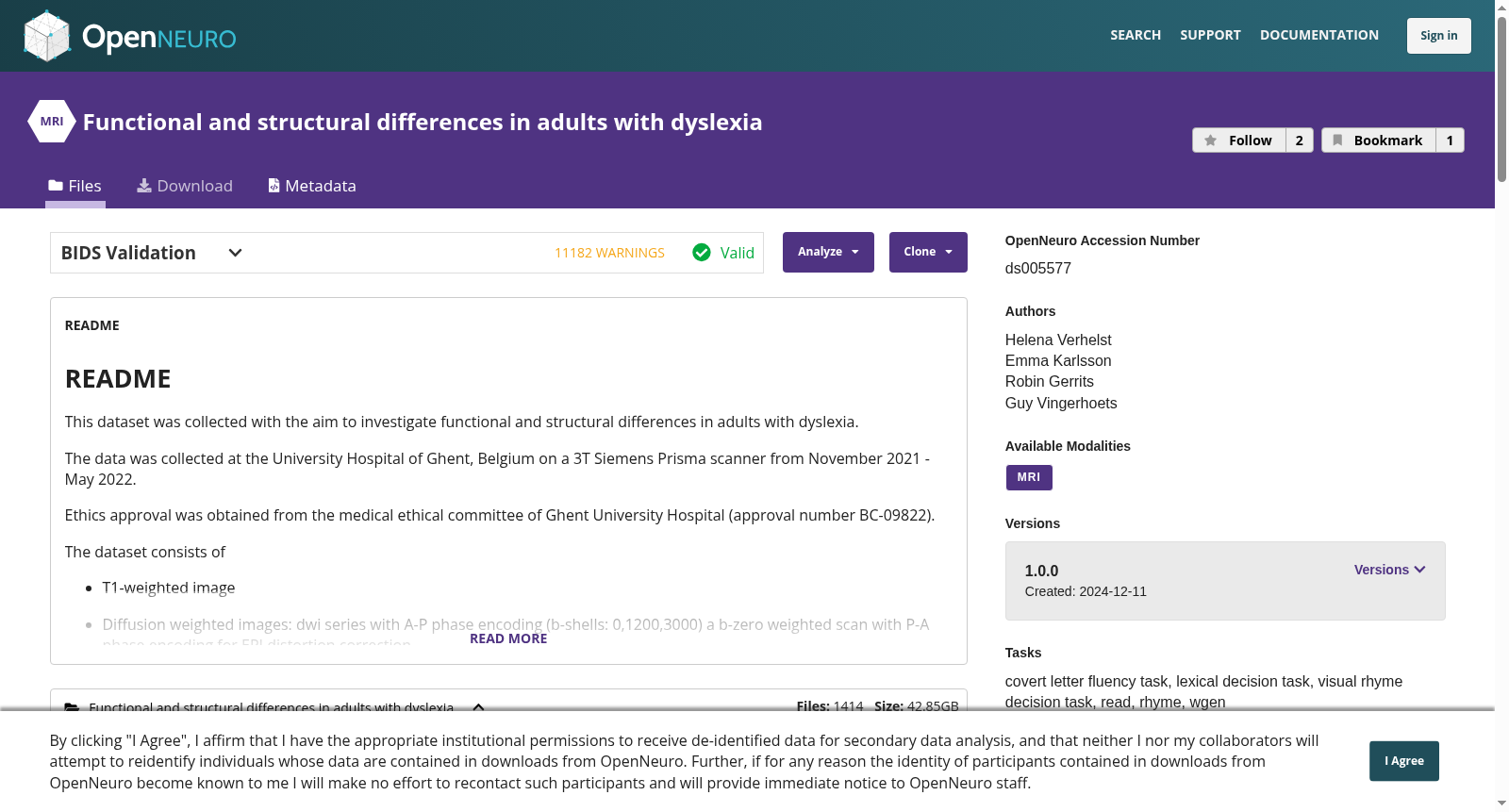Screen dimensions: 1509x812
Task: Click the star icon on Follow button
Action: pyautogui.click(x=1211, y=141)
